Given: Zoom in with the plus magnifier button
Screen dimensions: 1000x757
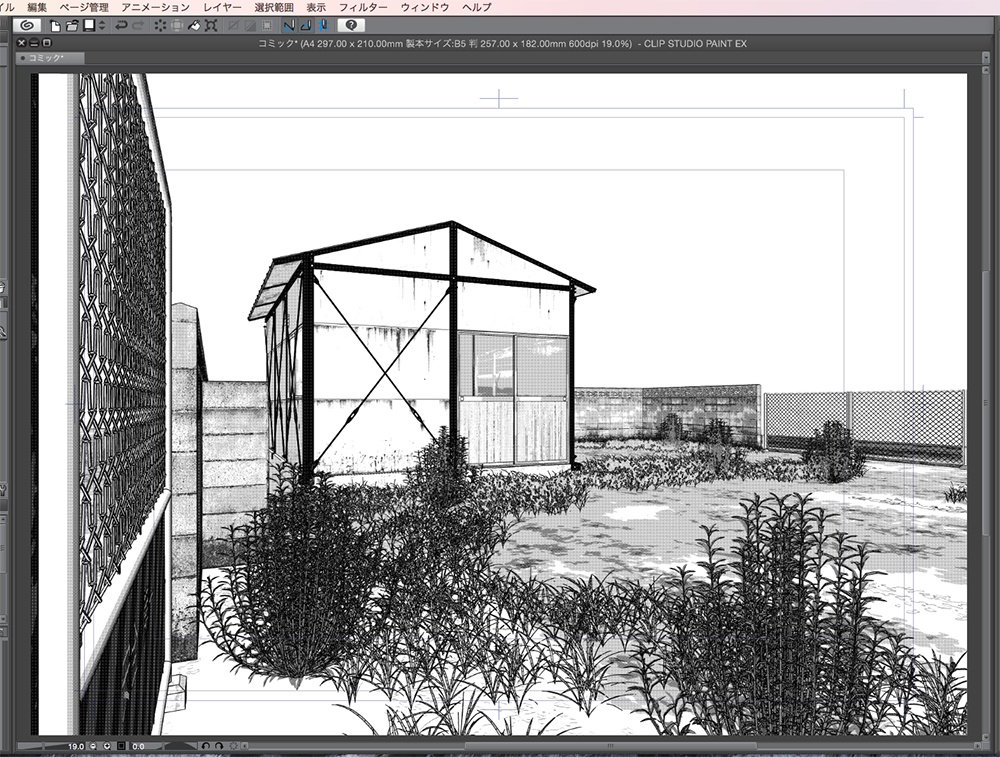Looking at the screenshot, I should coord(107,746).
